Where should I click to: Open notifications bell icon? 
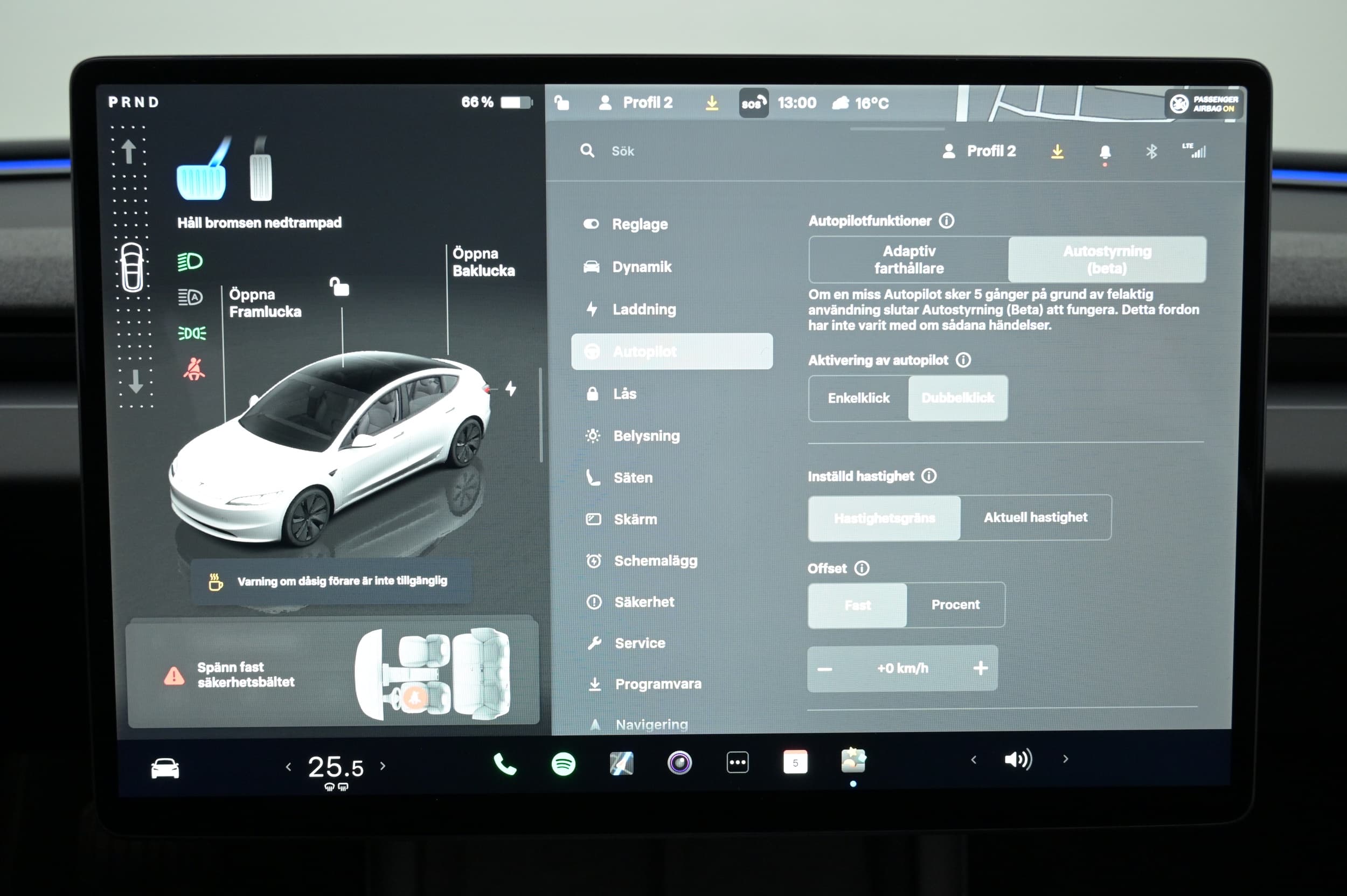[1105, 152]
